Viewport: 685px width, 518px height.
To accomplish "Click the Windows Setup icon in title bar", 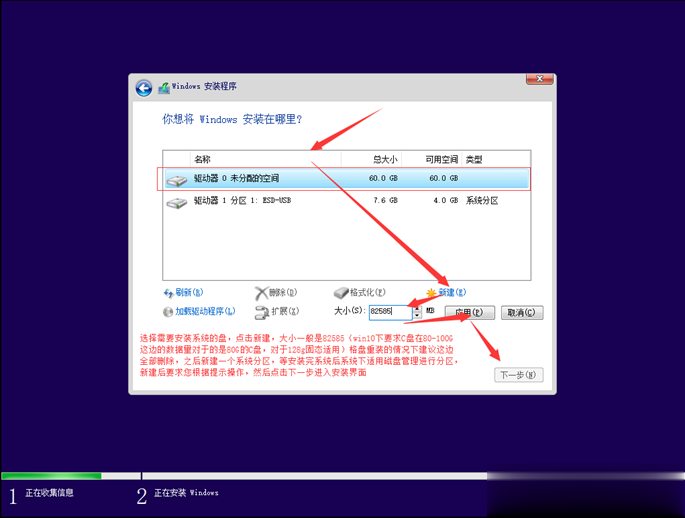I will (163, 88).
